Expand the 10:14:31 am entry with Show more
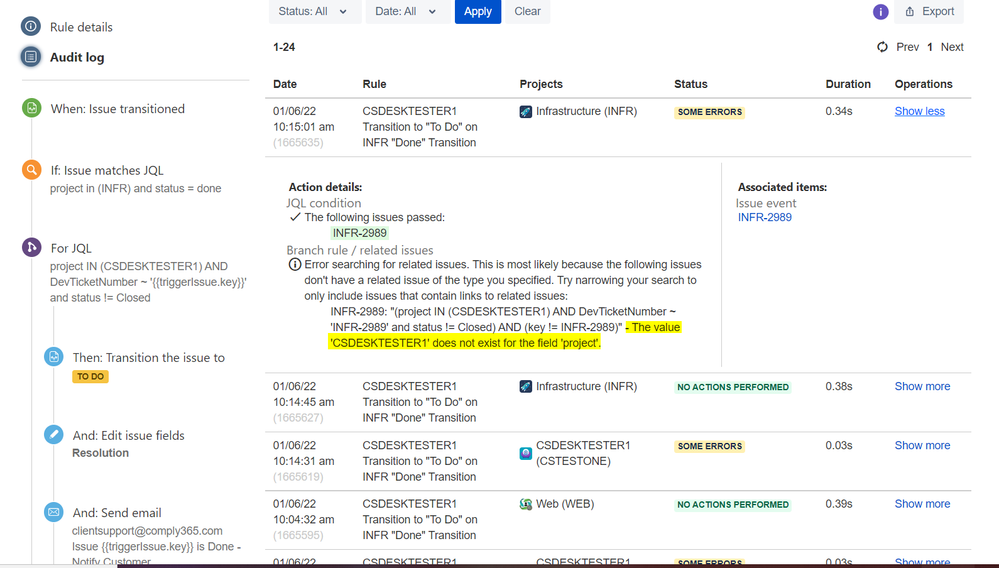Image resolution: width=999 pixels, height=568 pixels. 922,445
